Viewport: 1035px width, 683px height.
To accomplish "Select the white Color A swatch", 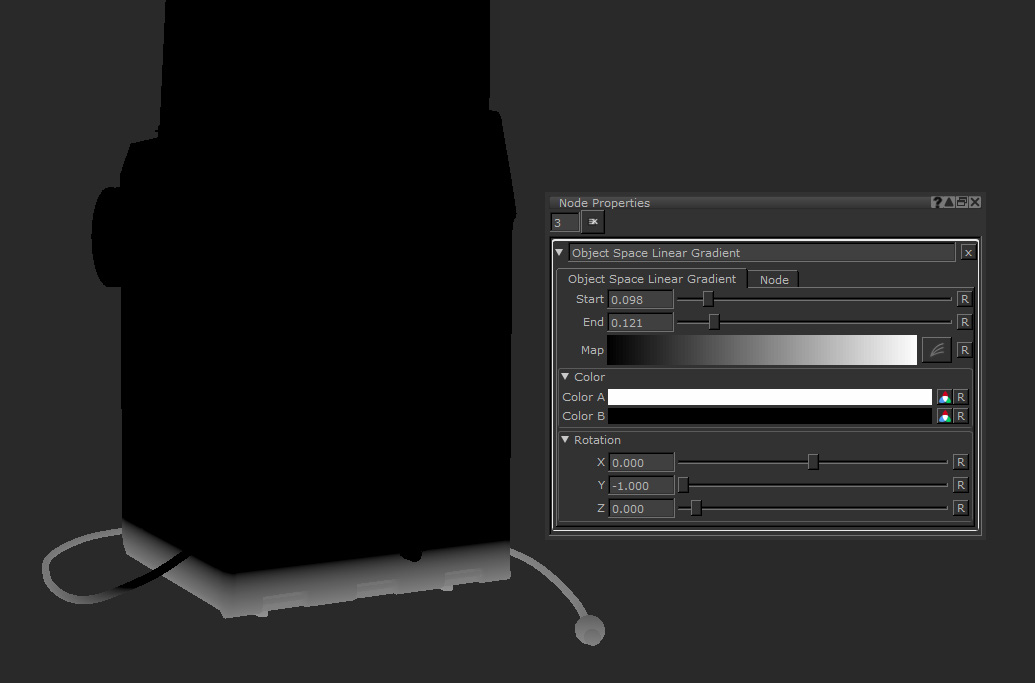I will coord(770,396).
